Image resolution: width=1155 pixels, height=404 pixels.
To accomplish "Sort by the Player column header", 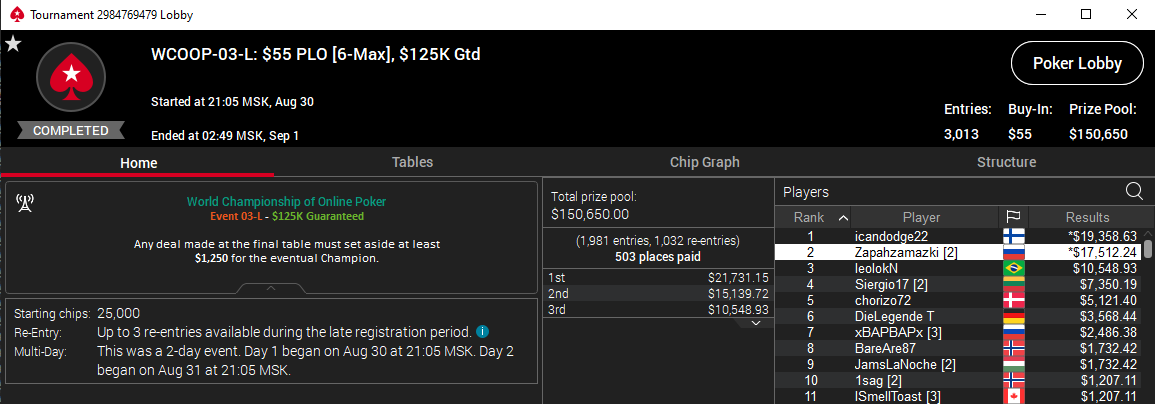I will click(x=921, y=217).
